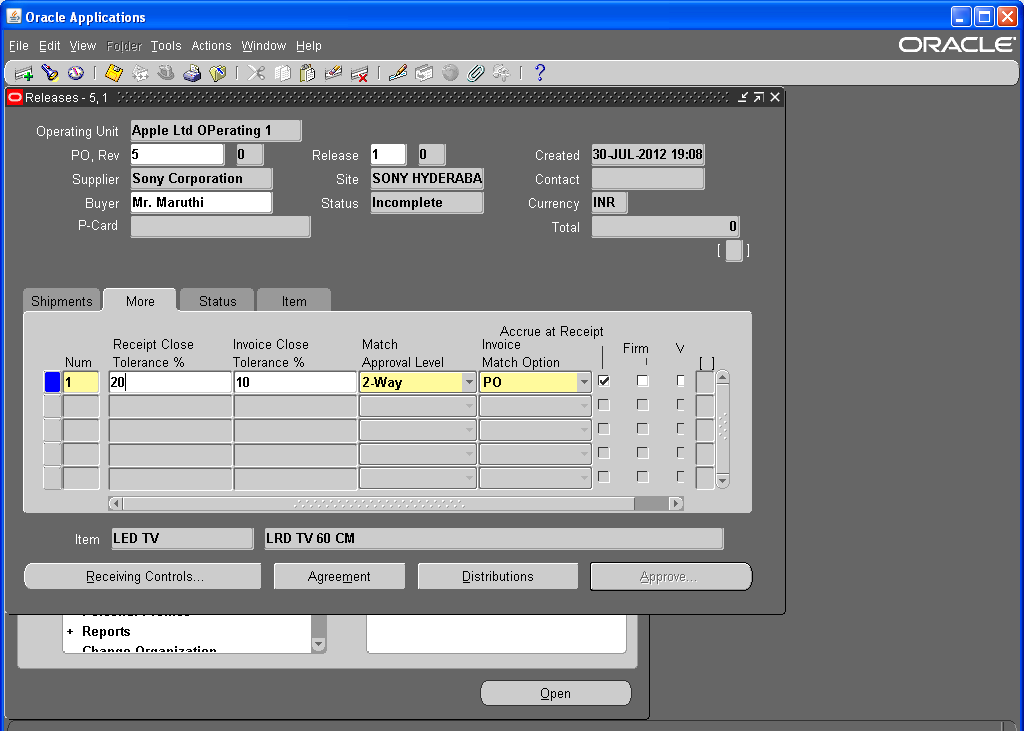Click the Paste clipboard icon

(308, 73)
